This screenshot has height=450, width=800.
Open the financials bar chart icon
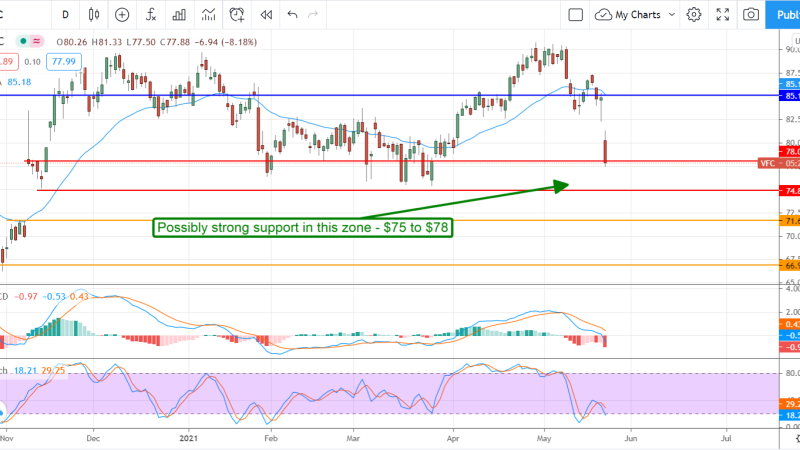coord(181,15)
